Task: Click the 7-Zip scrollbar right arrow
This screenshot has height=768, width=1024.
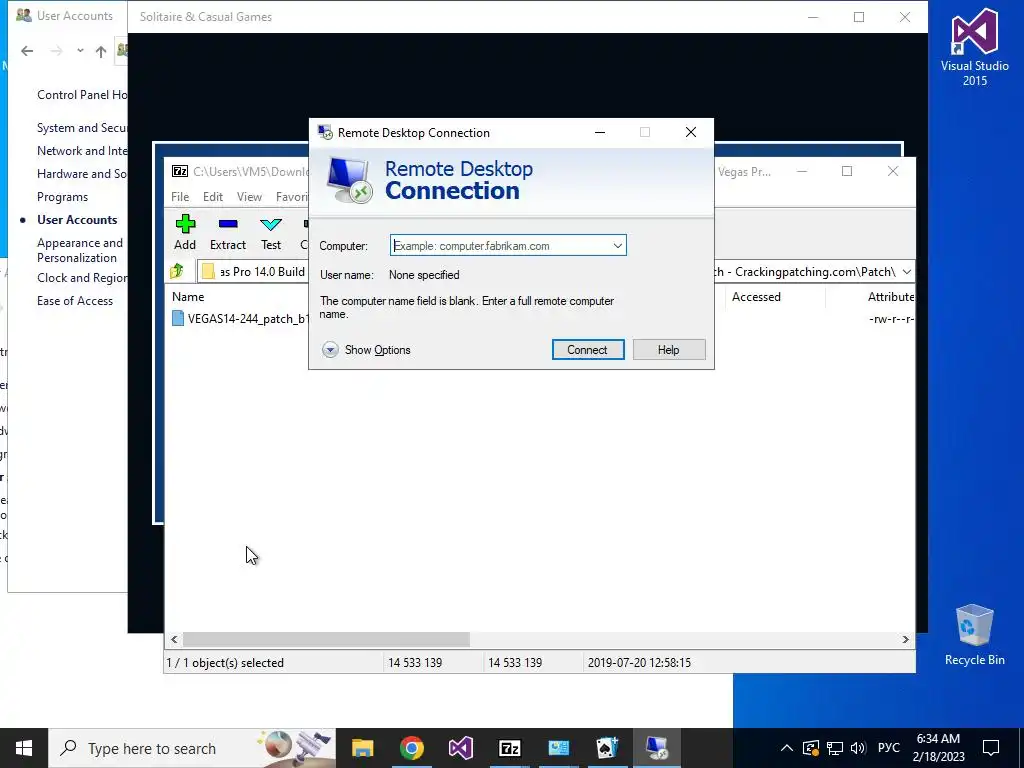Action: click(905, 639)
